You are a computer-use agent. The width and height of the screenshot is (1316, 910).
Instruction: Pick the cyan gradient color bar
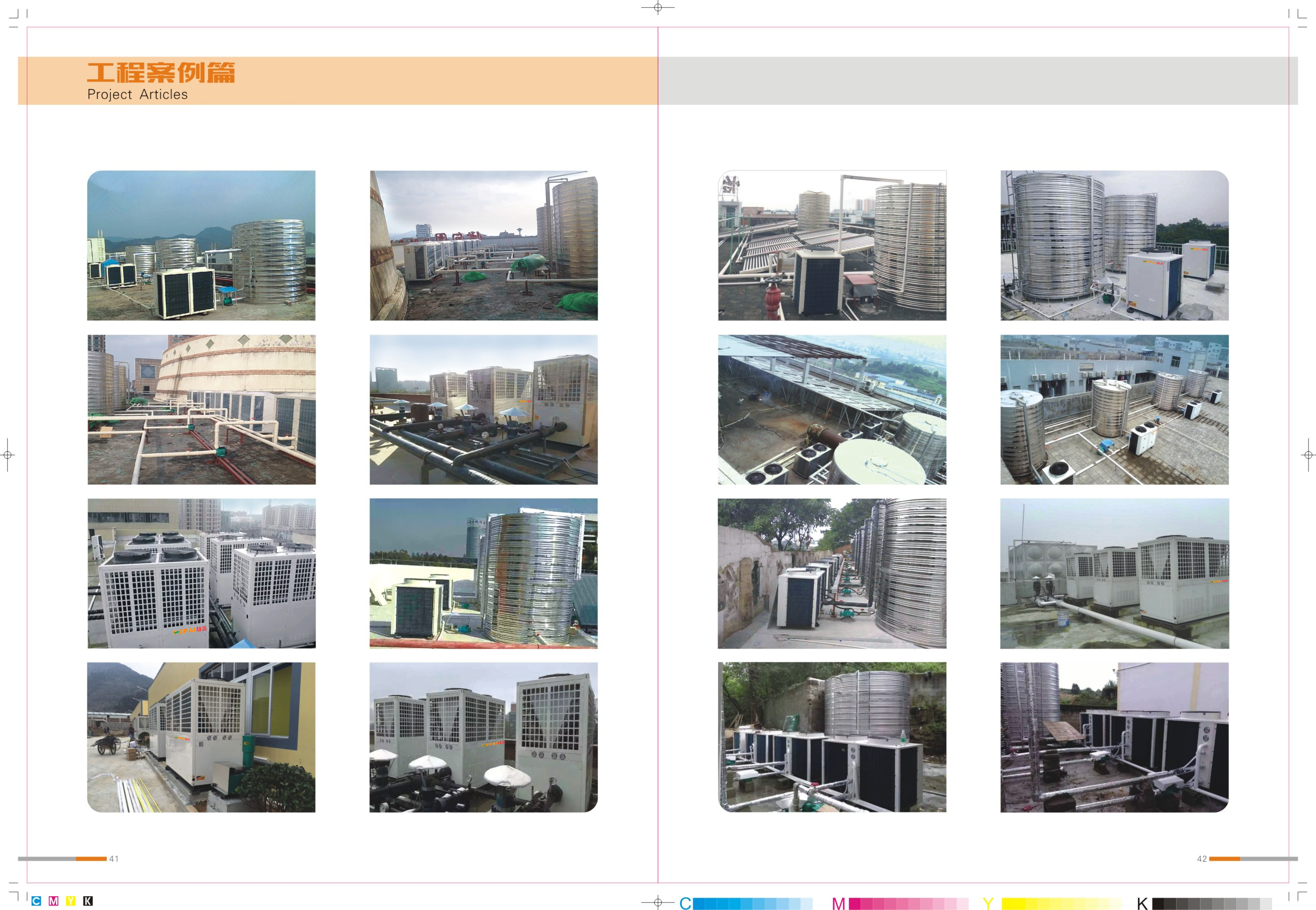(753, 904)
